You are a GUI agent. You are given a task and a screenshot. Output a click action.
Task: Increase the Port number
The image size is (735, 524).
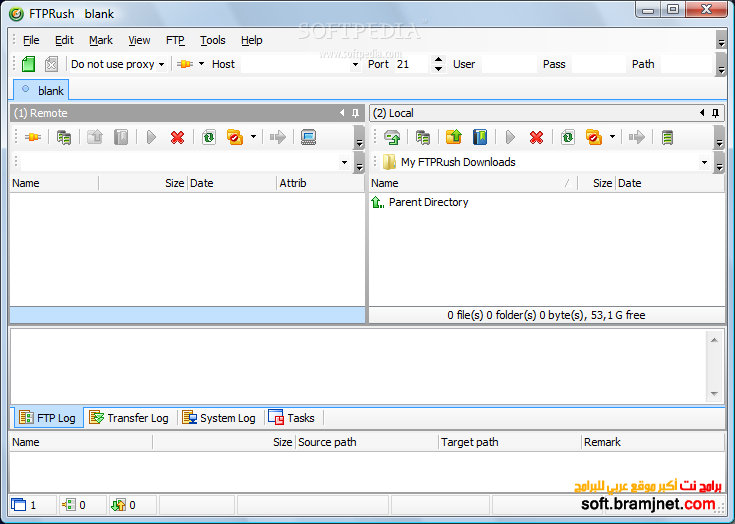pos(438,60)
